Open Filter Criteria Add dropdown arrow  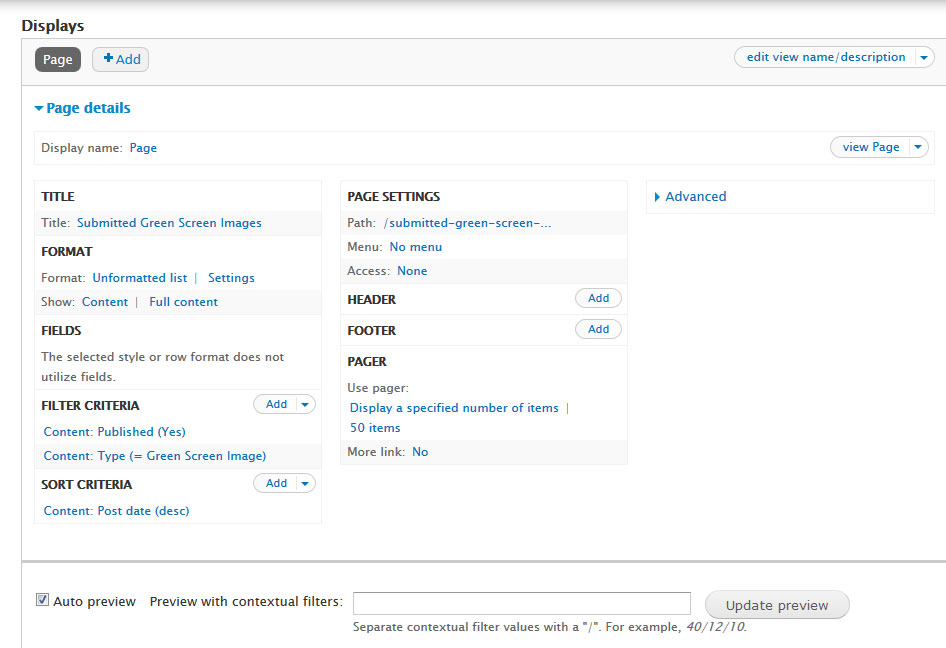coord(305,404)
